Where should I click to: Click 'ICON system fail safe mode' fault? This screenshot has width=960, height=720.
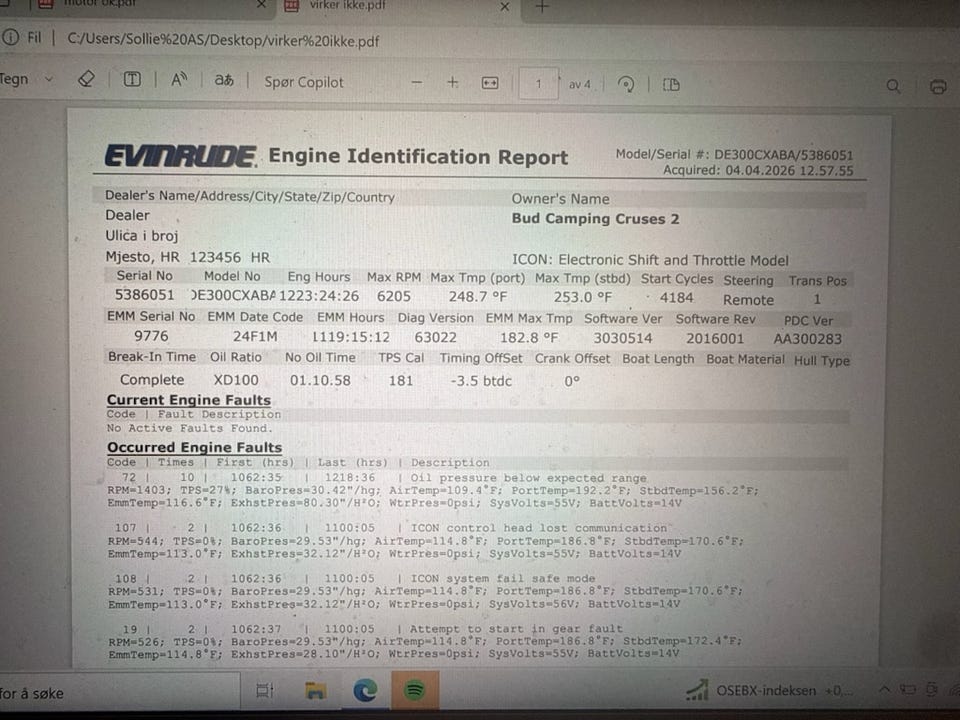pyautogui.click(x=503, y=579)
